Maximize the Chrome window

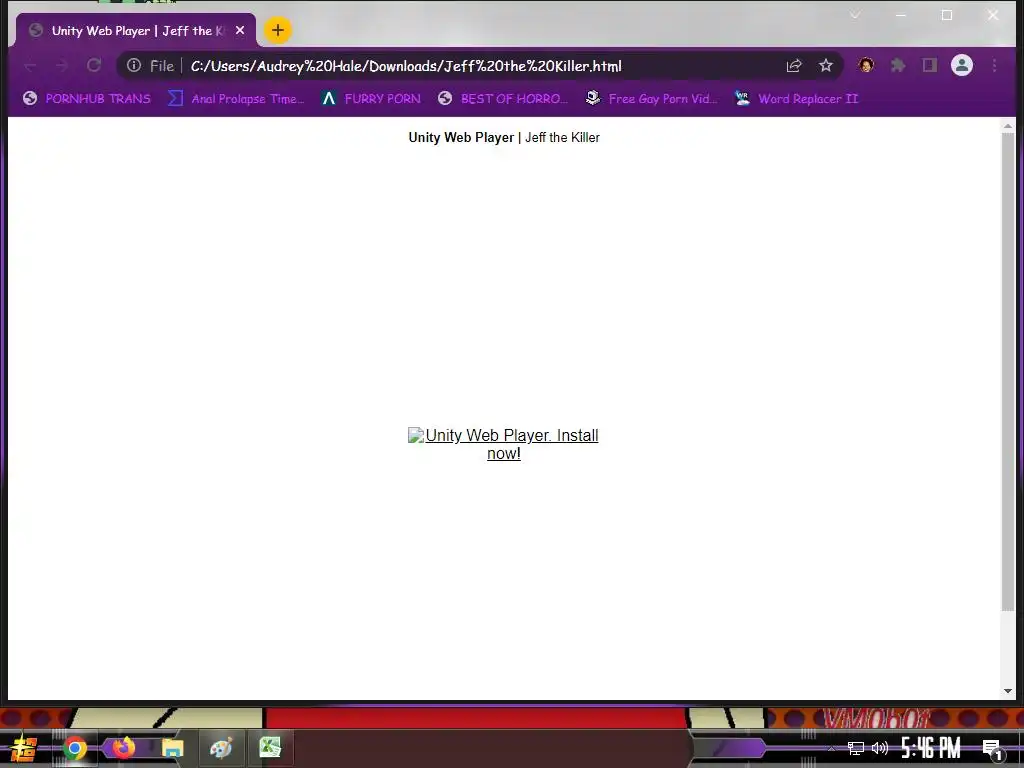[x=947, y=15]
